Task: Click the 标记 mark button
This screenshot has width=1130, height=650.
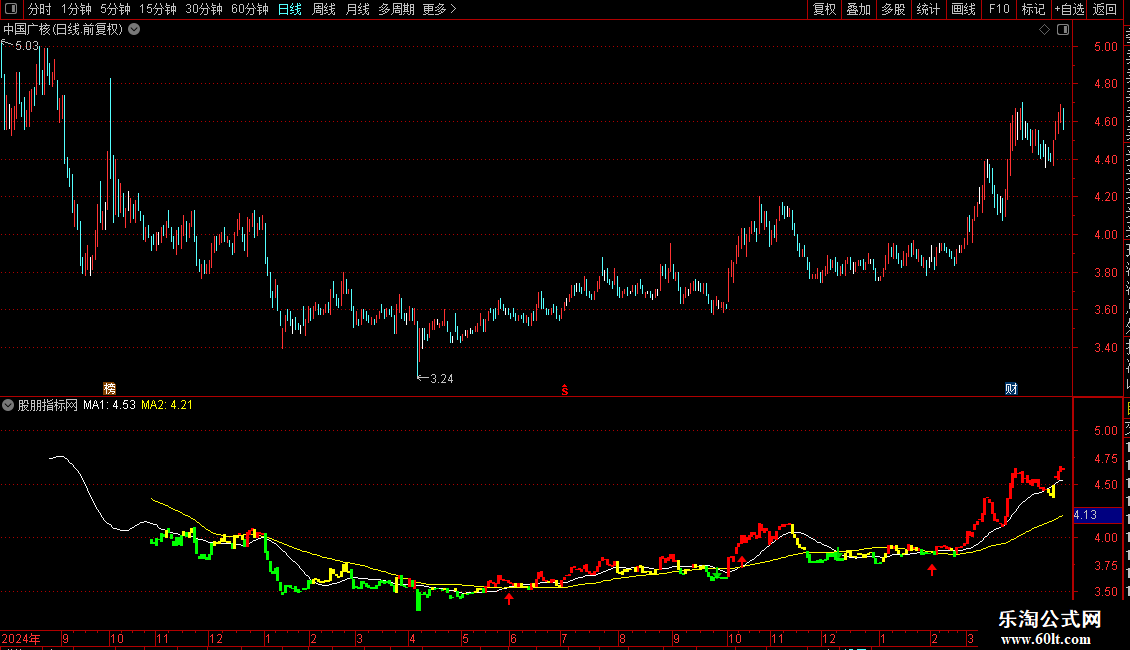Action: tap(1033, 9)
